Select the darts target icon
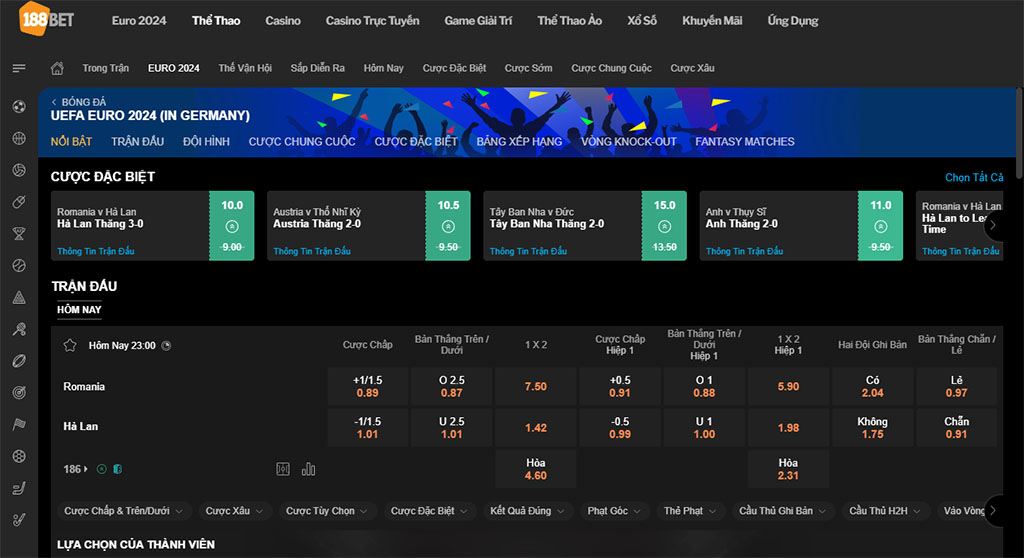Viewport: 1024px width, 558px height. (x=19, y=393)
